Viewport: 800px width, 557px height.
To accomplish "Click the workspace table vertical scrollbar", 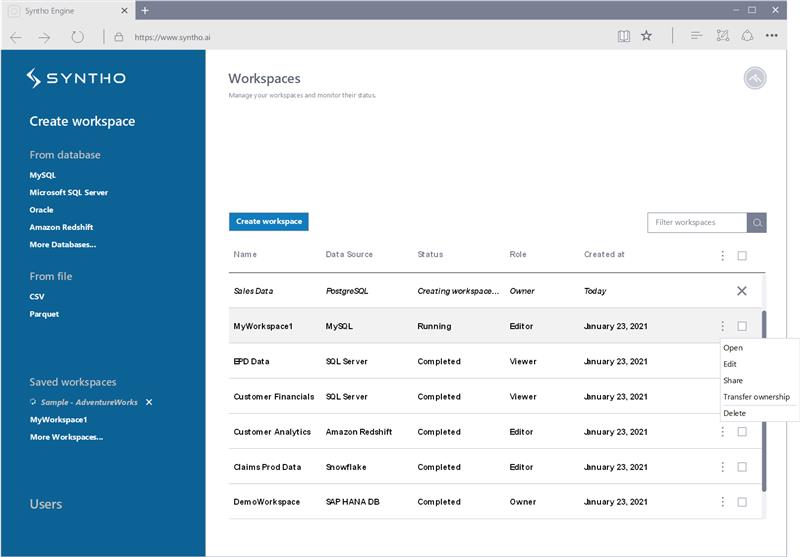I will 764,401.
